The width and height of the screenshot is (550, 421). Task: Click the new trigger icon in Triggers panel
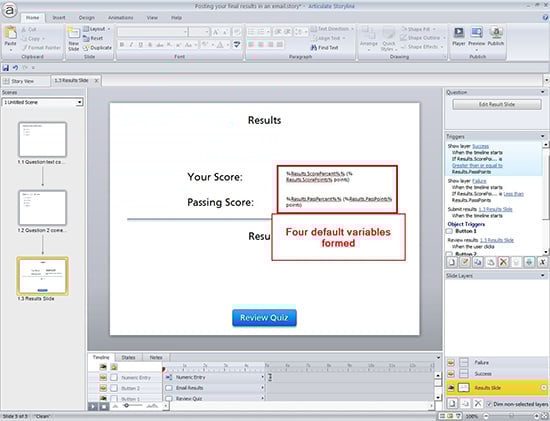pyautogui.click(x=452, y=262)
